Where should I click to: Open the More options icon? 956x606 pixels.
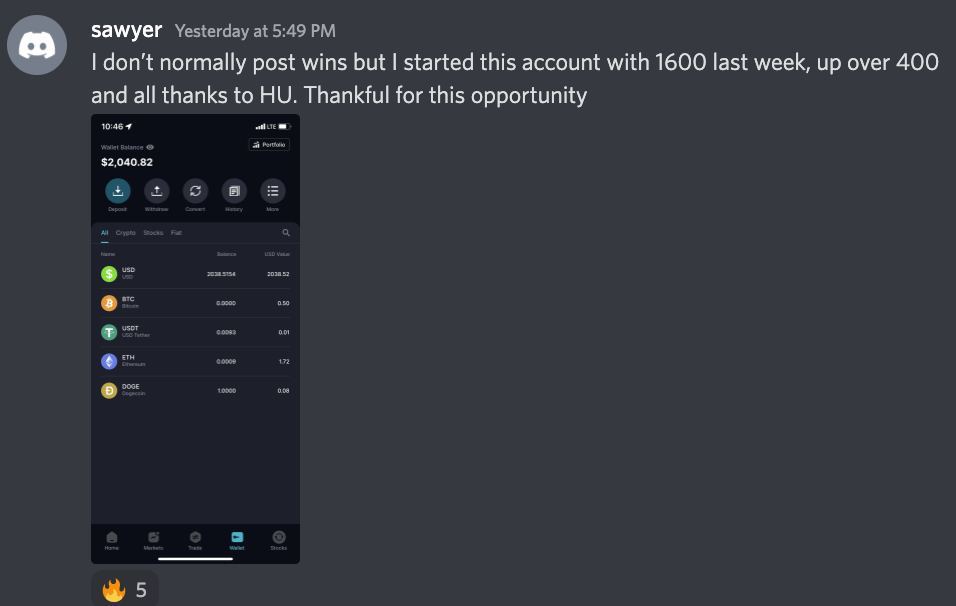pos(272,191)
